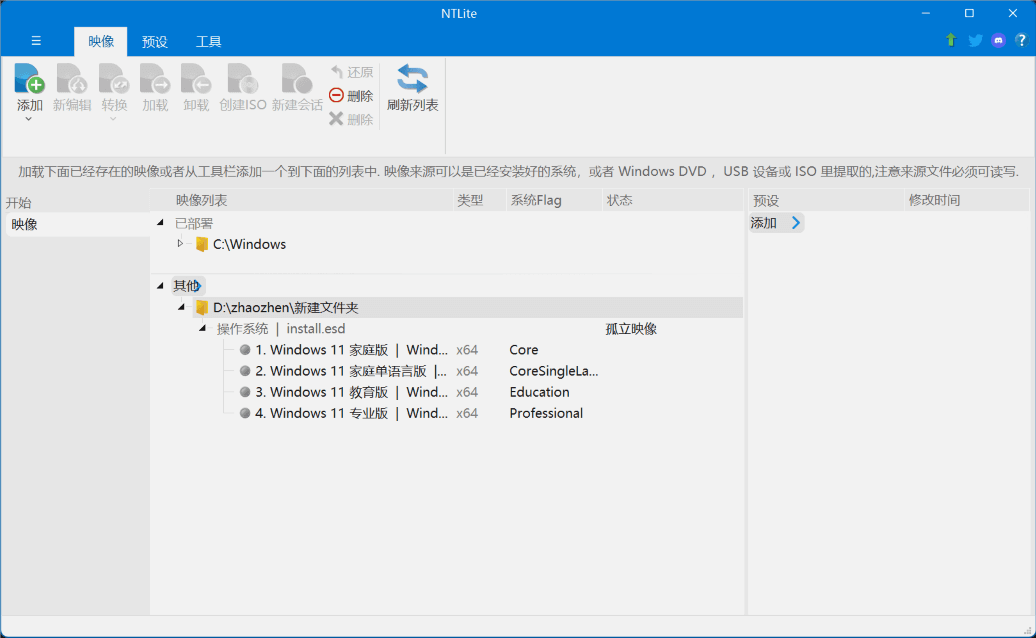Expand the C:\Windows tree node

pos(180,244)
